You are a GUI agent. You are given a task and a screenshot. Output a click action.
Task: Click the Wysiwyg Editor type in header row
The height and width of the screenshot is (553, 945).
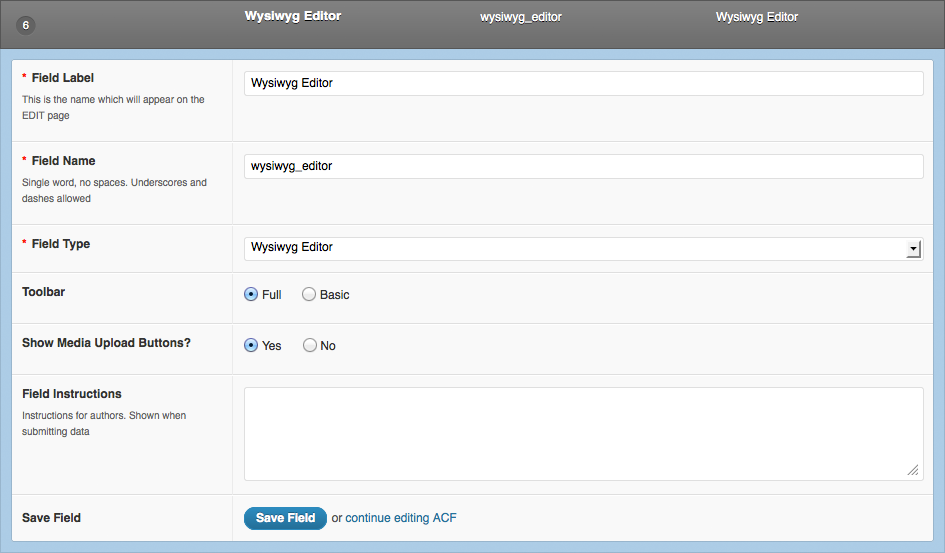756,17
